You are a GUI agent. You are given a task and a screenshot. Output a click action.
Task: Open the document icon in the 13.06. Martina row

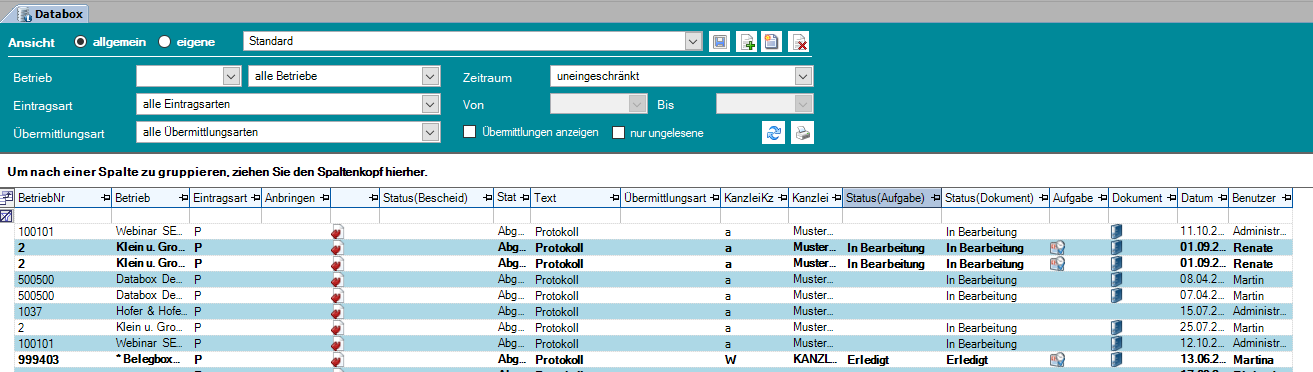point(1117,359)
